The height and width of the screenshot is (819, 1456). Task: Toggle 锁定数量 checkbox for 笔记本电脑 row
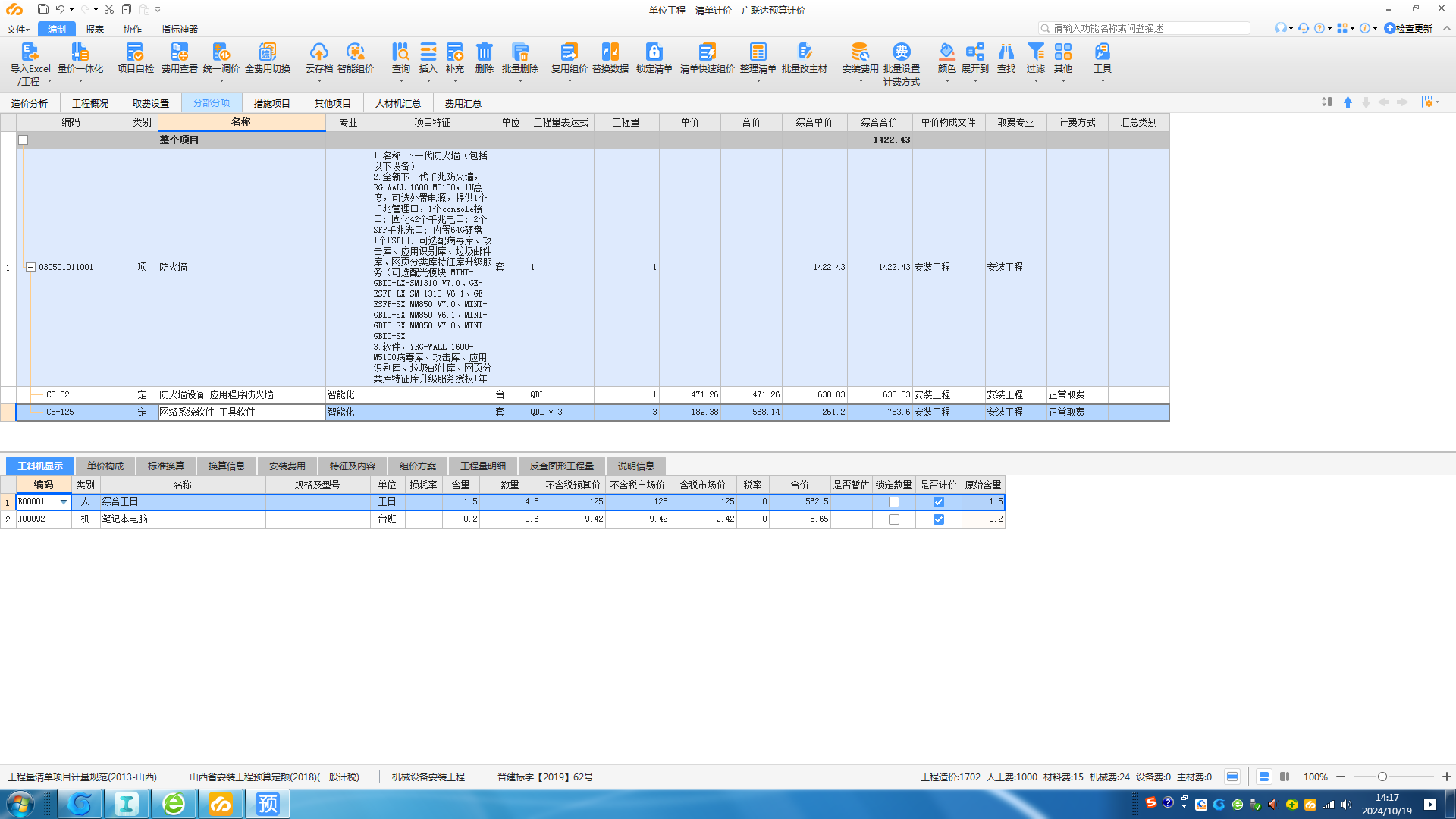[894, 519]
